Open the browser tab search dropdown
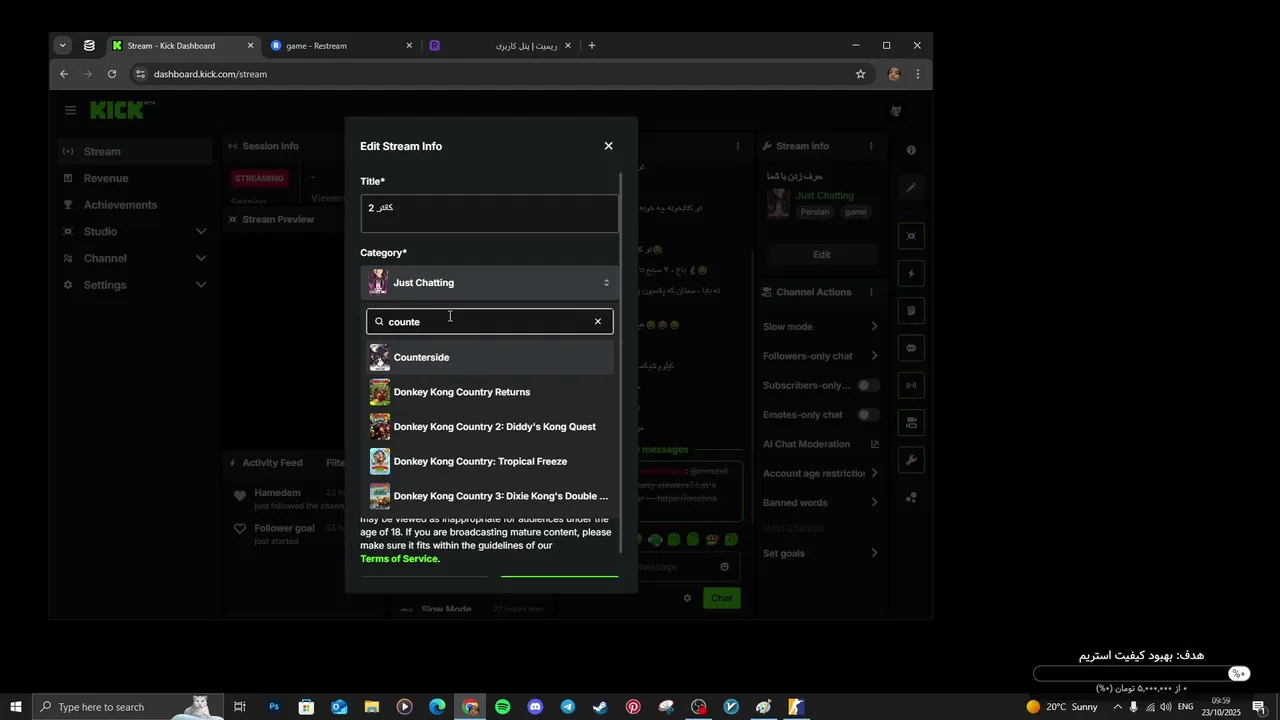Viewport: 1280px width, 720px height. 63,45
